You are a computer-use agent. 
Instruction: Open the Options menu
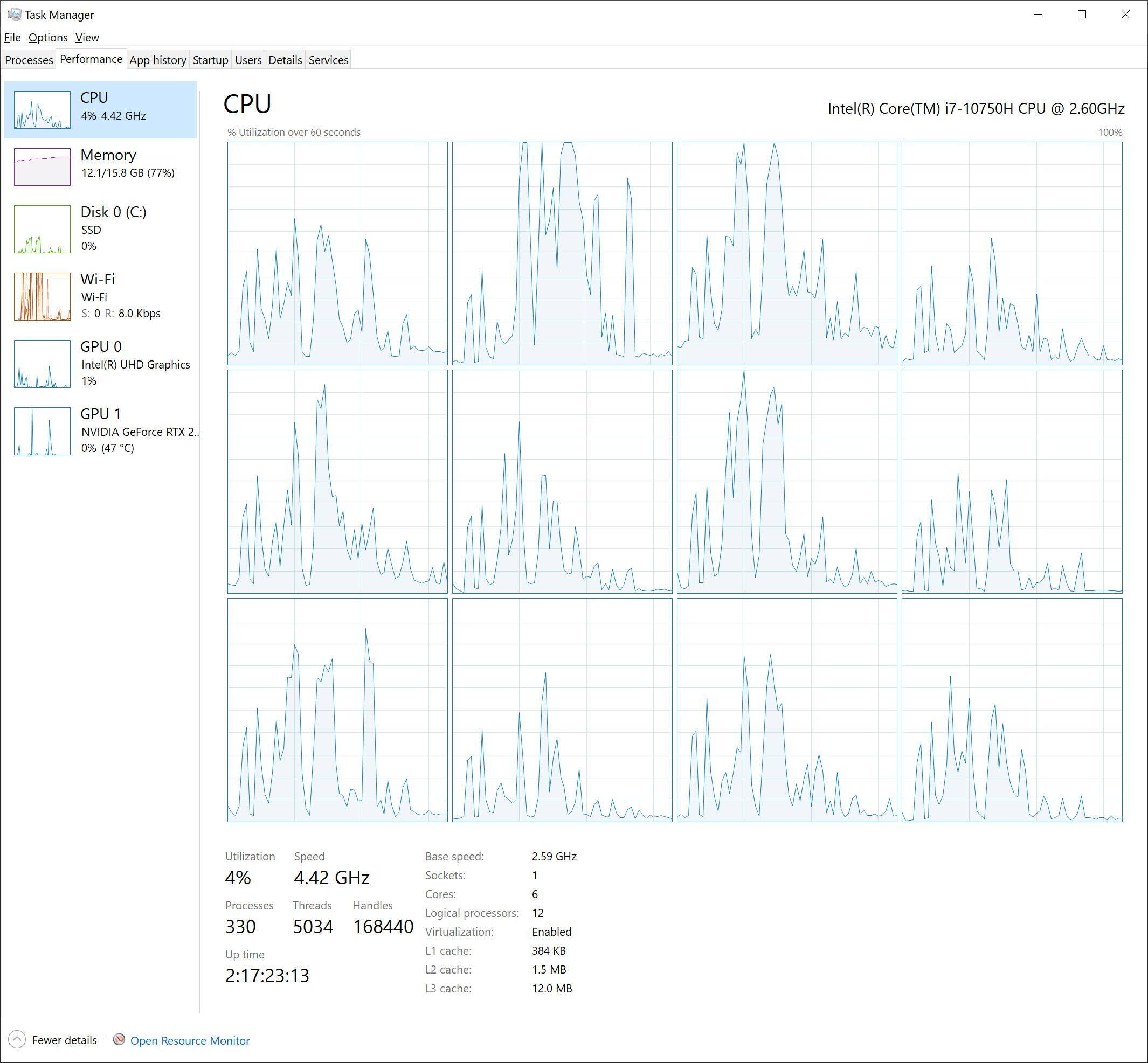coord(48,37)
